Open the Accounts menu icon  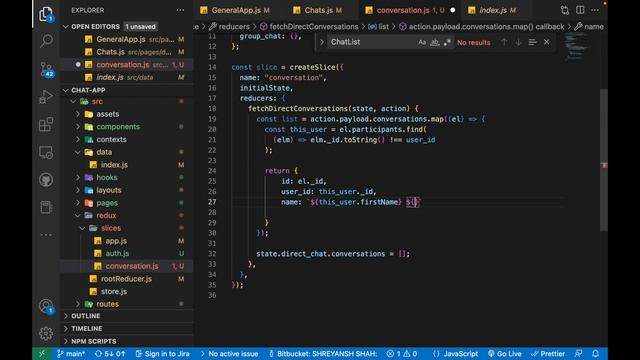click(x=46, y=306)
